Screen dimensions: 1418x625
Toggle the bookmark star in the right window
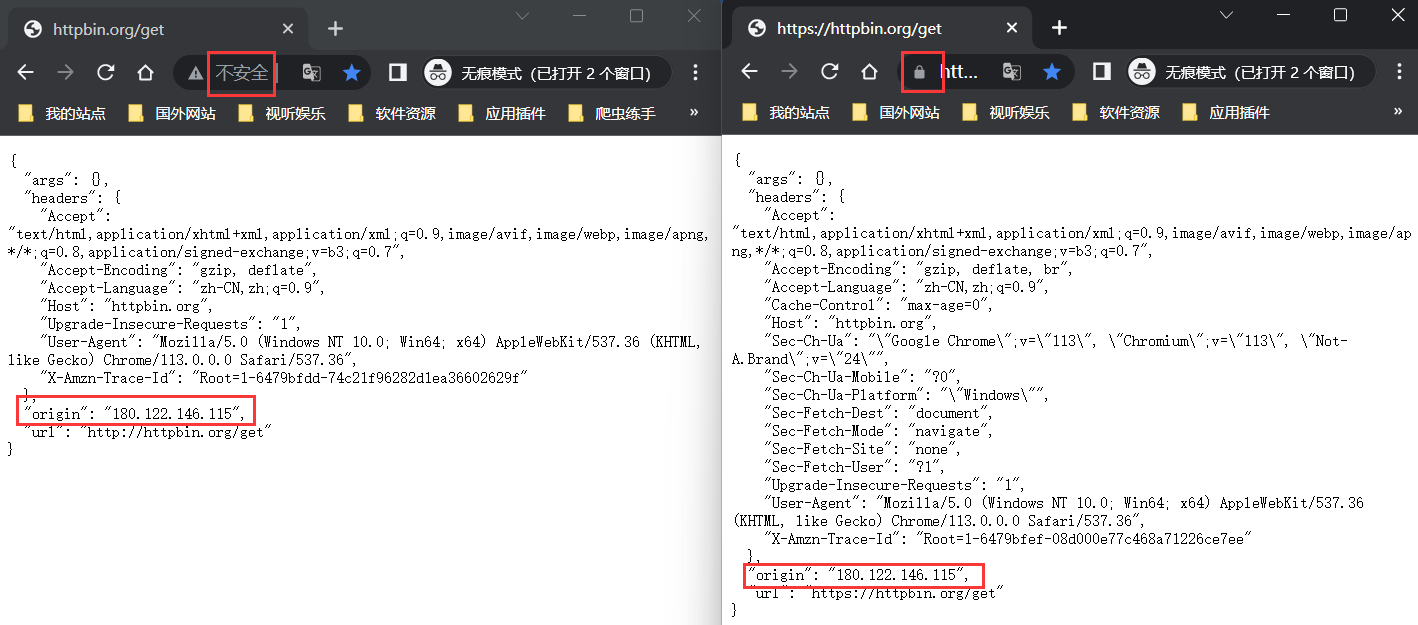(x=1052, y=72)
